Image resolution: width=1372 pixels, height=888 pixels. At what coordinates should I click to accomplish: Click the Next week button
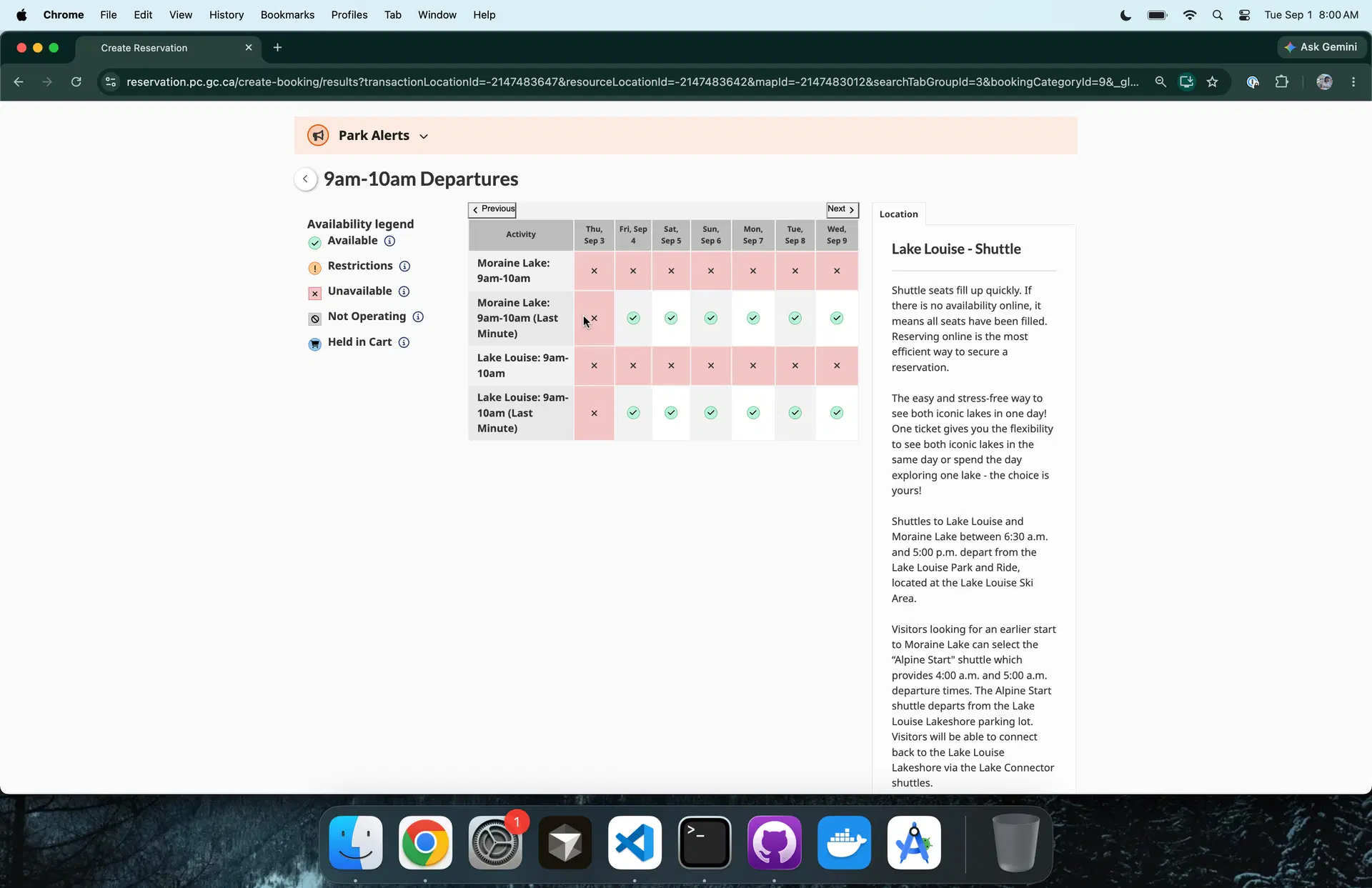coord(842,209)
